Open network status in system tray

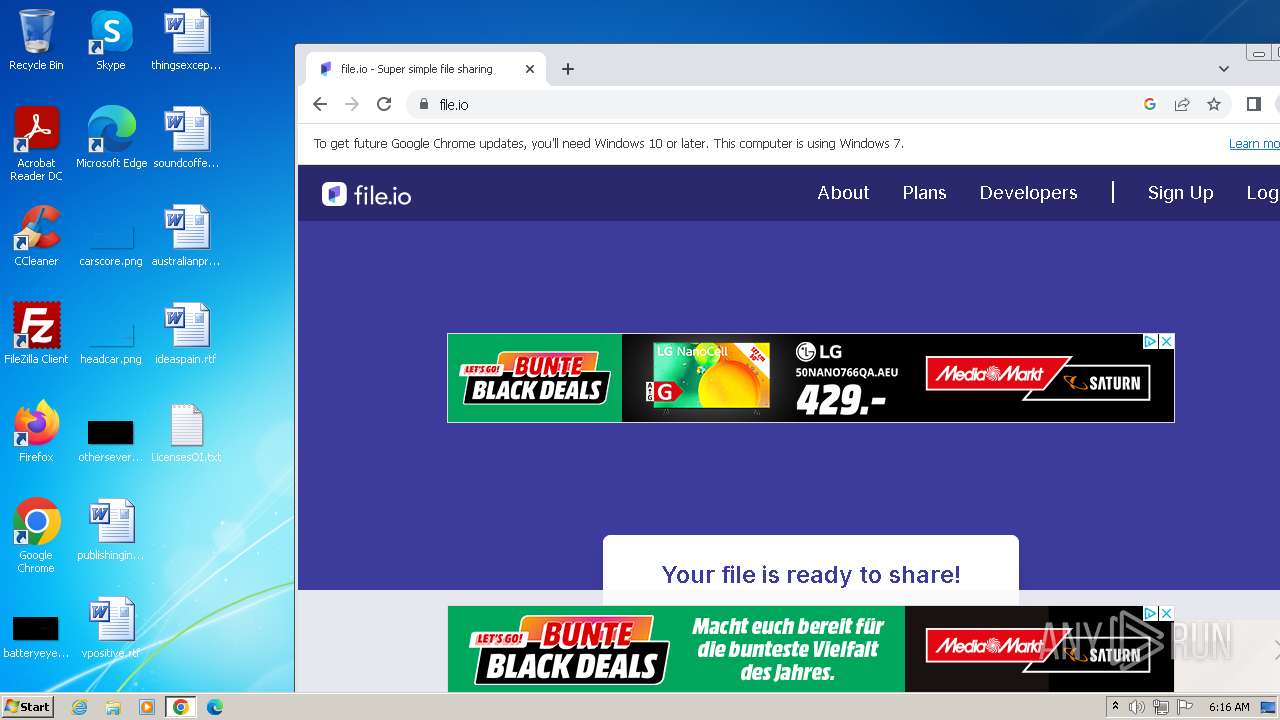coord(1161,707)
